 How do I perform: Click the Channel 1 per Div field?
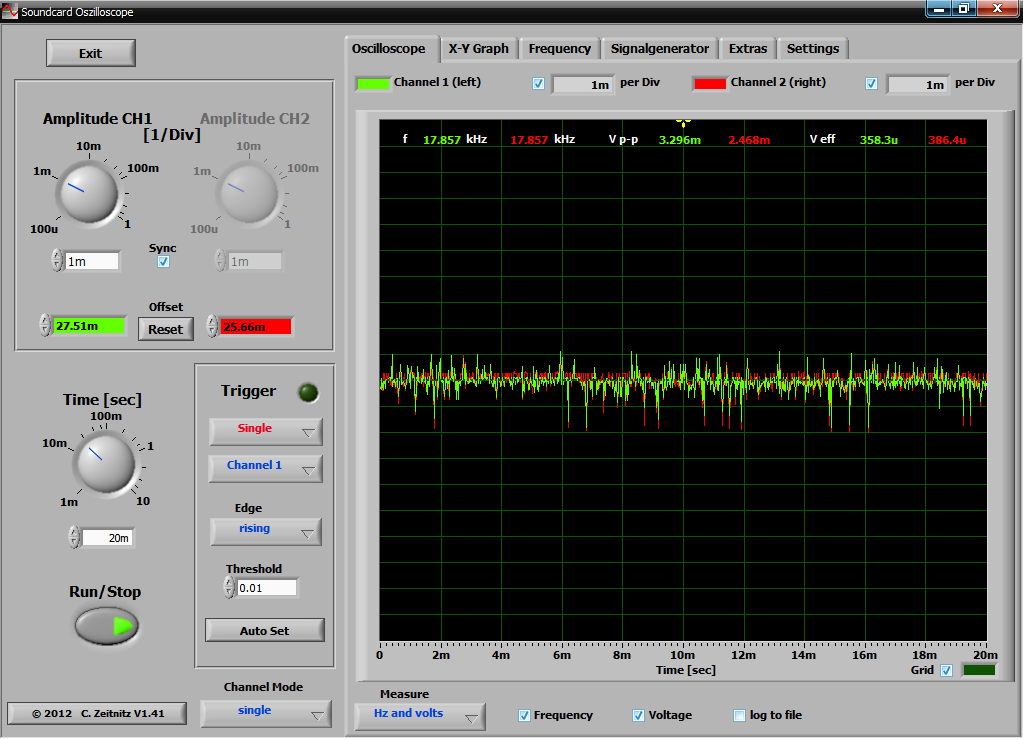click(x=583, y=85)
